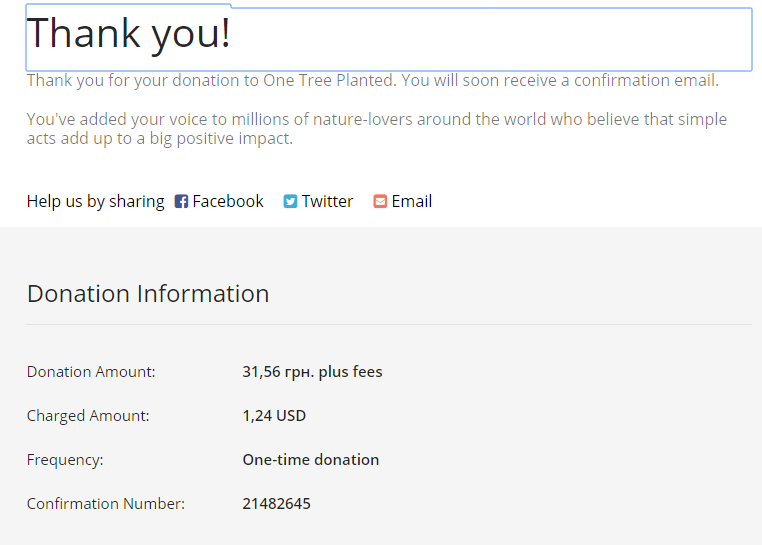This screenshot has width=762, height=545.
Task: Click the "You've added your voice" paragraph
Action: click(x=377, y=129)
